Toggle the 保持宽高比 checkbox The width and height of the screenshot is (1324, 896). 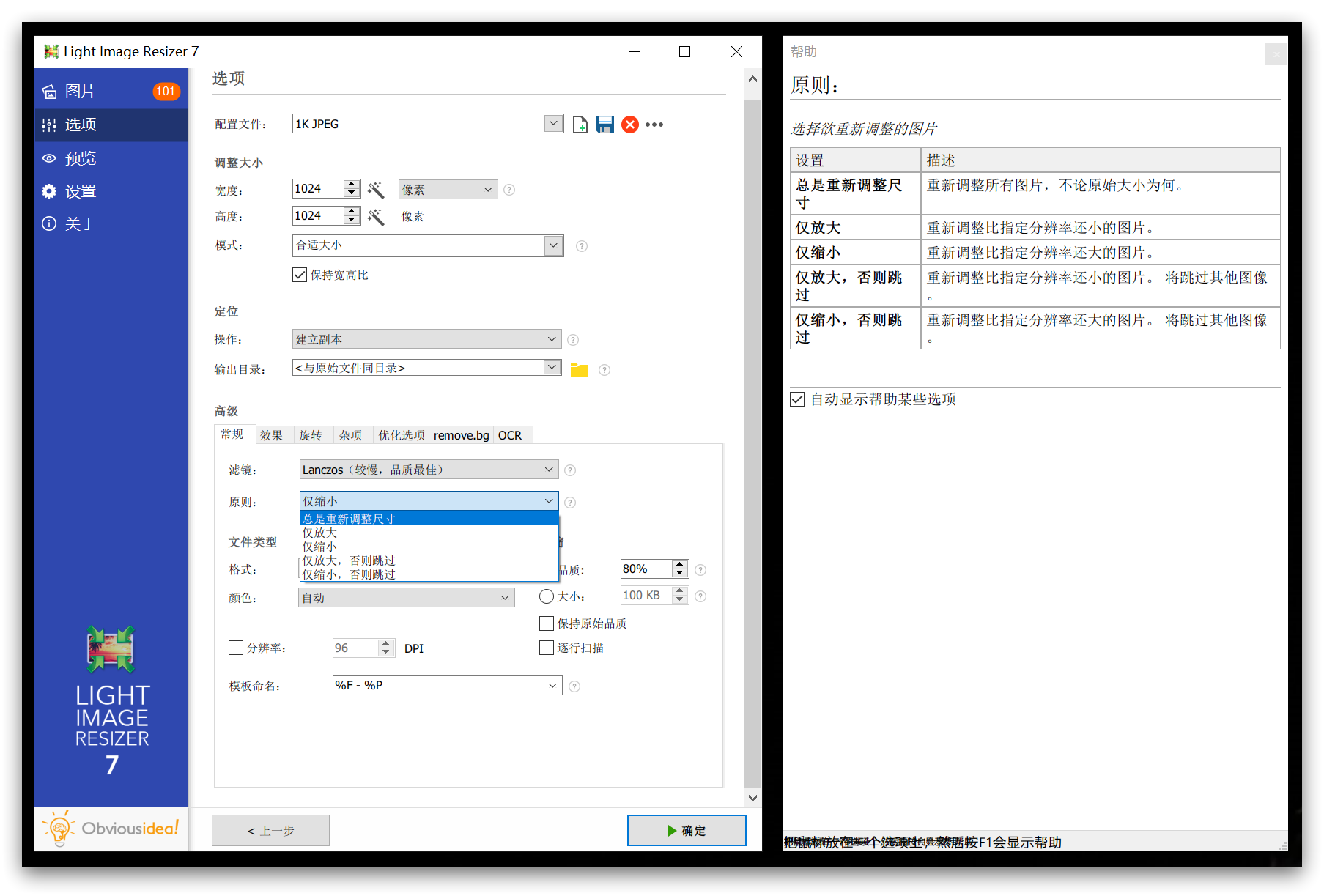(300, 275)
